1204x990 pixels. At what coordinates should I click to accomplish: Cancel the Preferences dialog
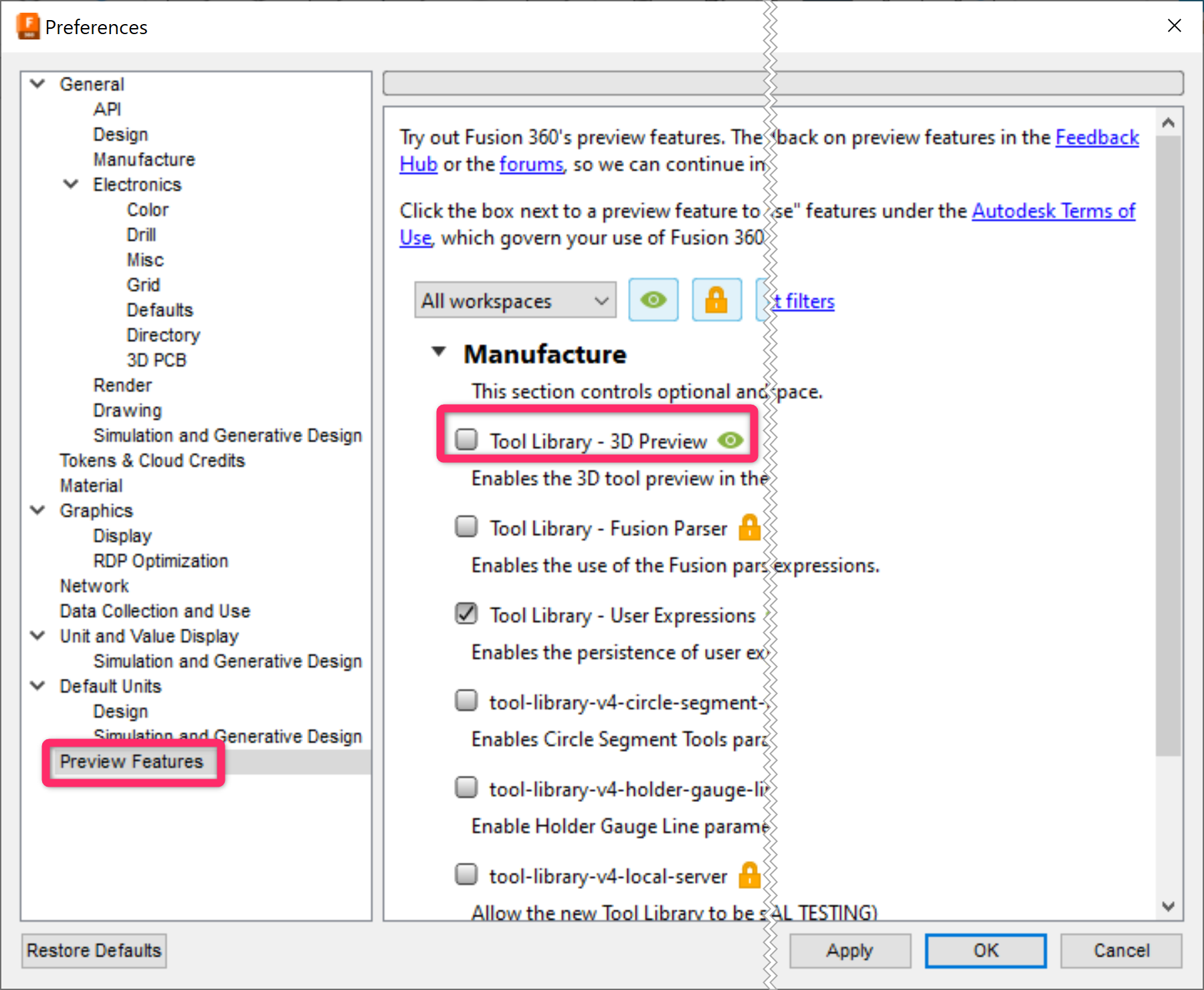click(1121, 951)
